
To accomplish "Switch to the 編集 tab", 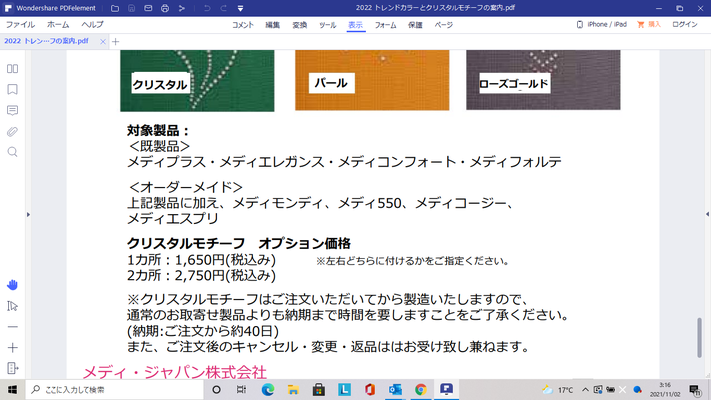I will point(273,25).
